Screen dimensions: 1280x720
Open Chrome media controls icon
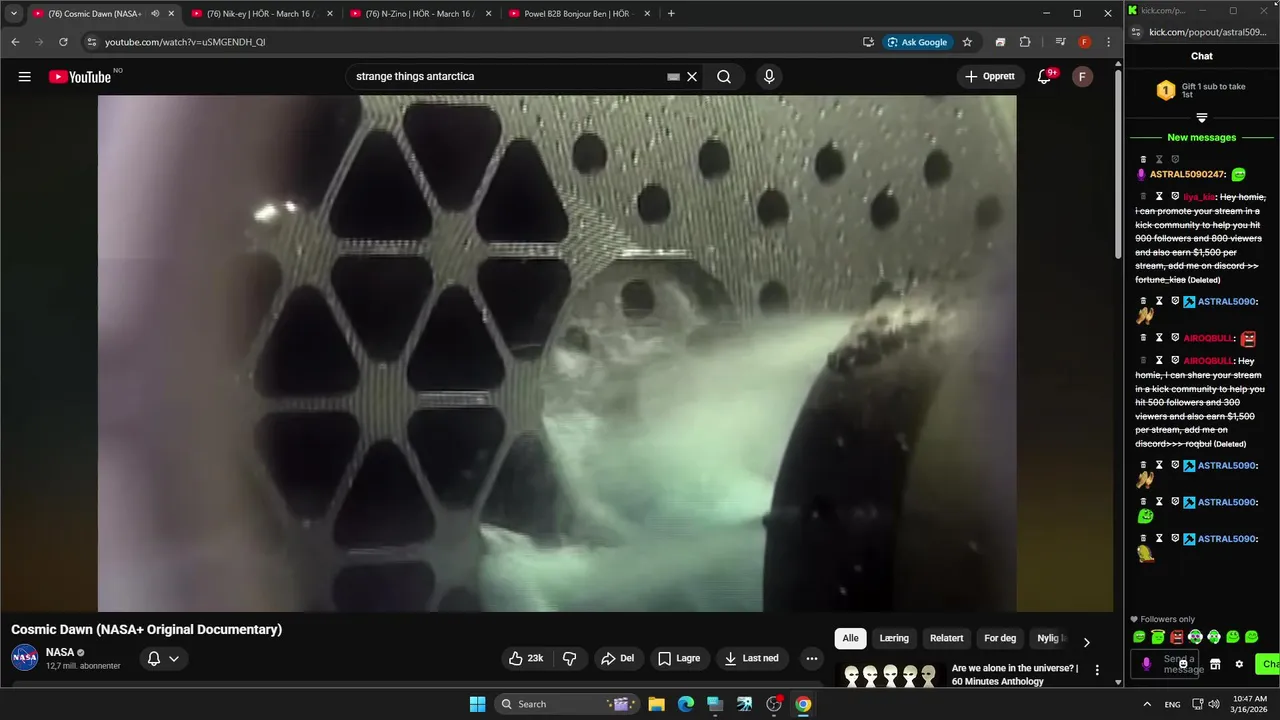coord(1060,42)
